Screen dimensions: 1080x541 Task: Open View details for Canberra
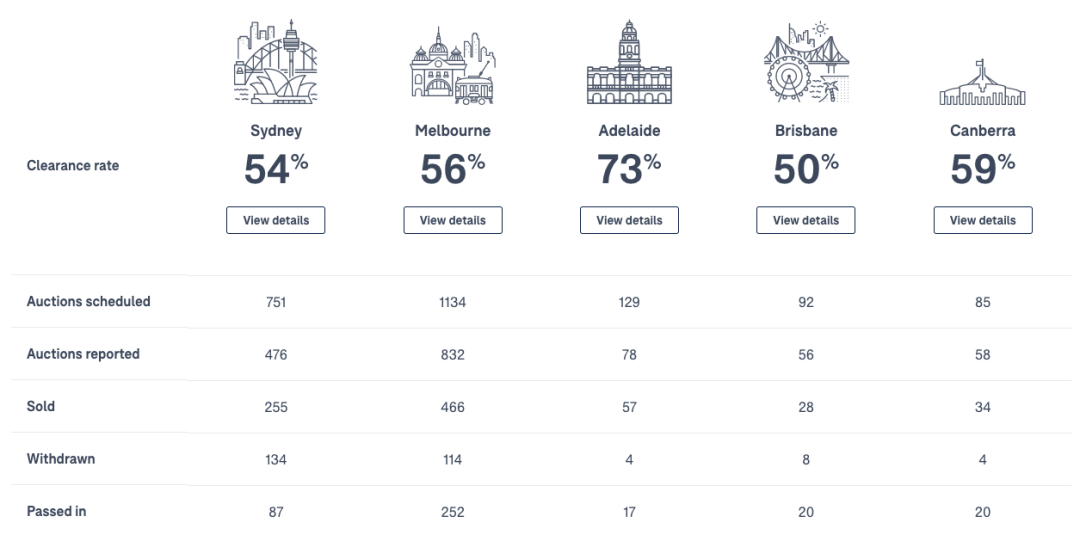983,221
